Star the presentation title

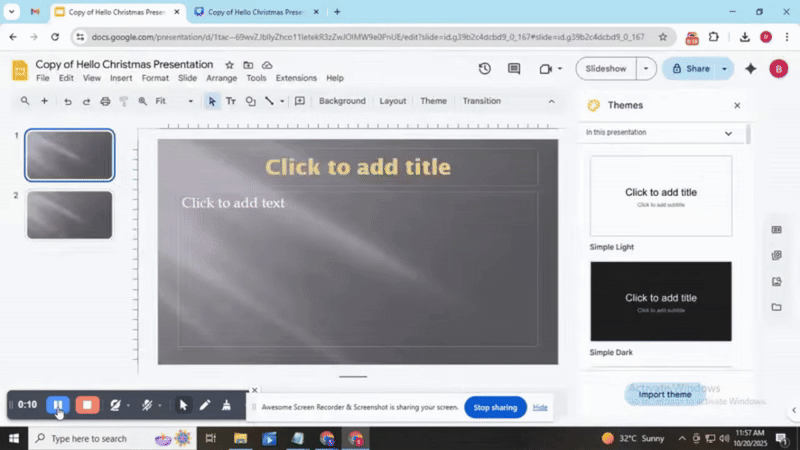pyautogui.click(x=230, y=64)
